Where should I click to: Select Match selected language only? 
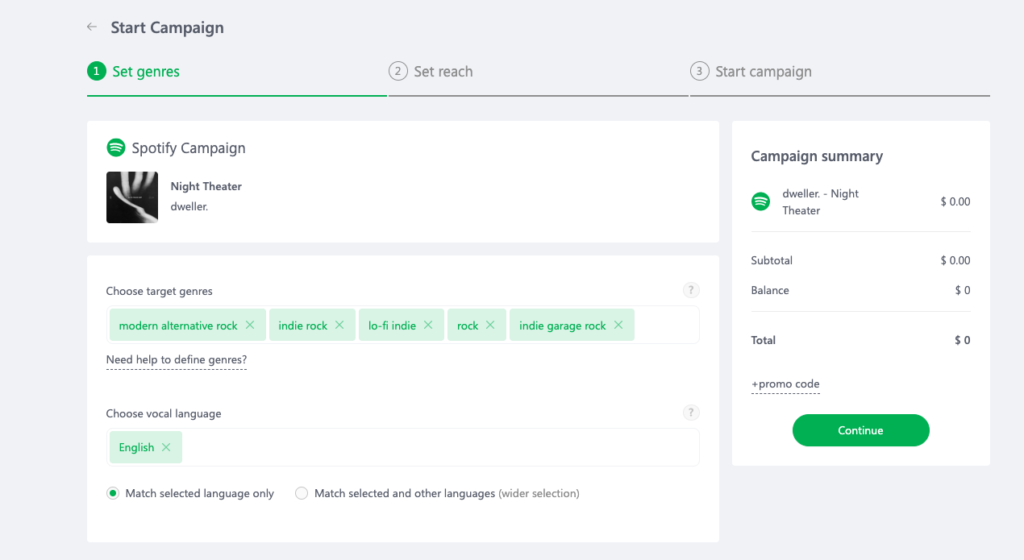pos(113,493)
